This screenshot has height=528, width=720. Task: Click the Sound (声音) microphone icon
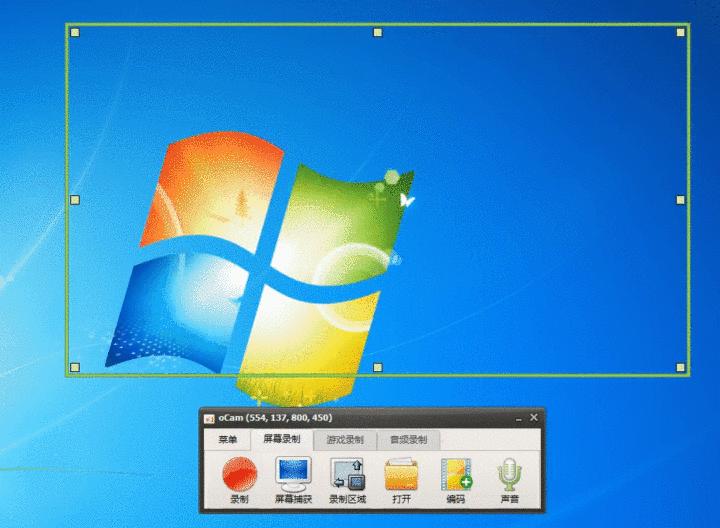pos(509,480)
